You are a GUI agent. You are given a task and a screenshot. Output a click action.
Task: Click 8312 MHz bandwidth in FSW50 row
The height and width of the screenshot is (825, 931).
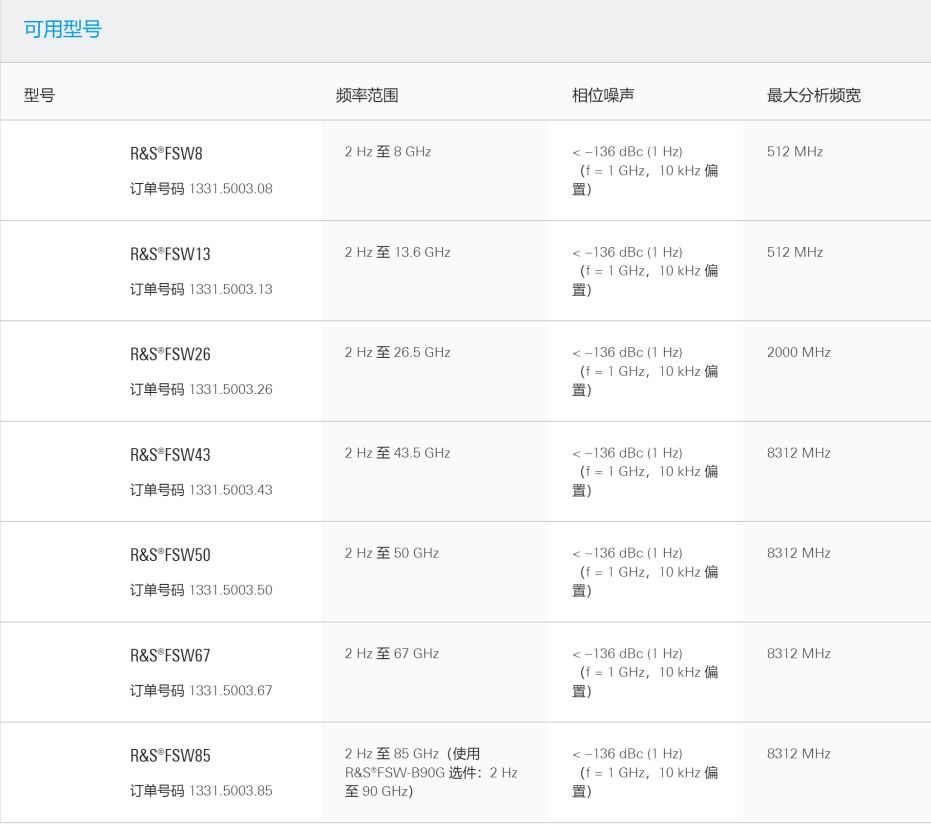click(799, 553)
